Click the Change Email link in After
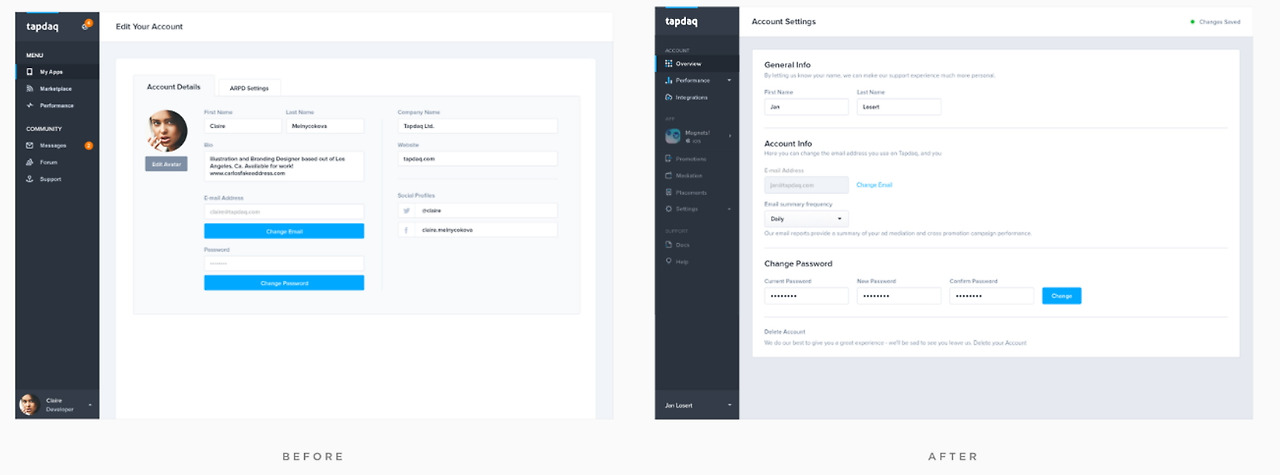Viewport: 1280px width, 475px height. pos(874,185)
